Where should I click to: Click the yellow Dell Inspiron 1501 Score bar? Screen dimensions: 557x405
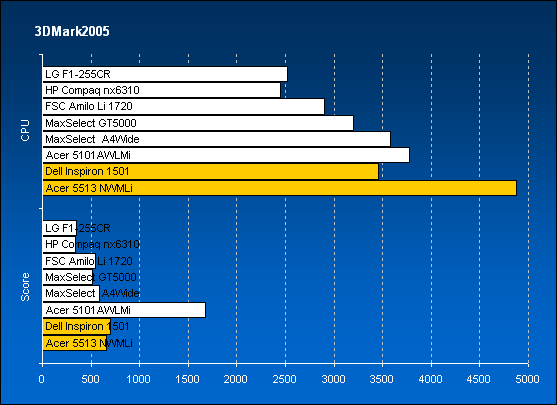point(77,326)
